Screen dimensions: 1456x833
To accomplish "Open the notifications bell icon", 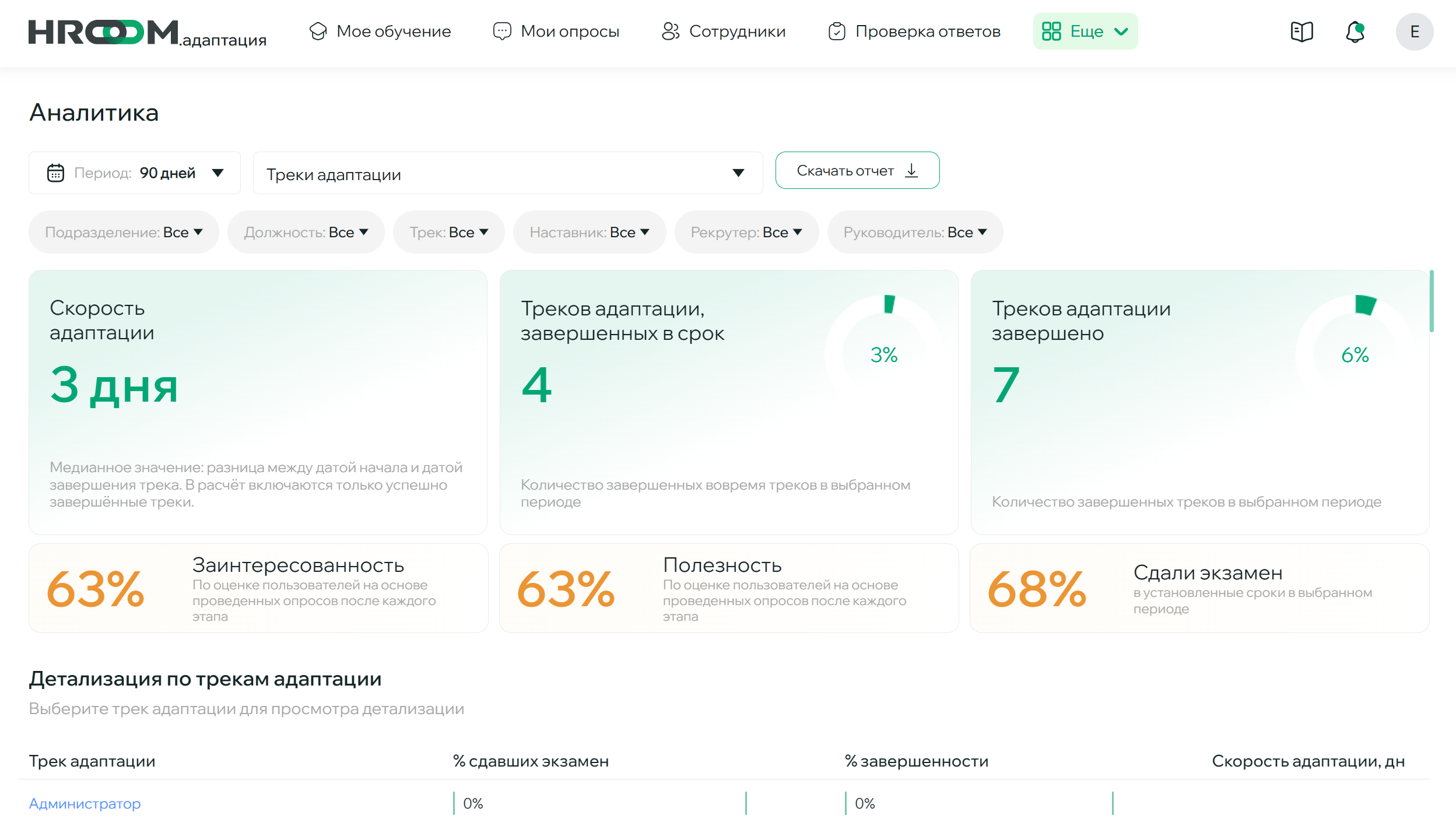I will [x=1355, y=31].
